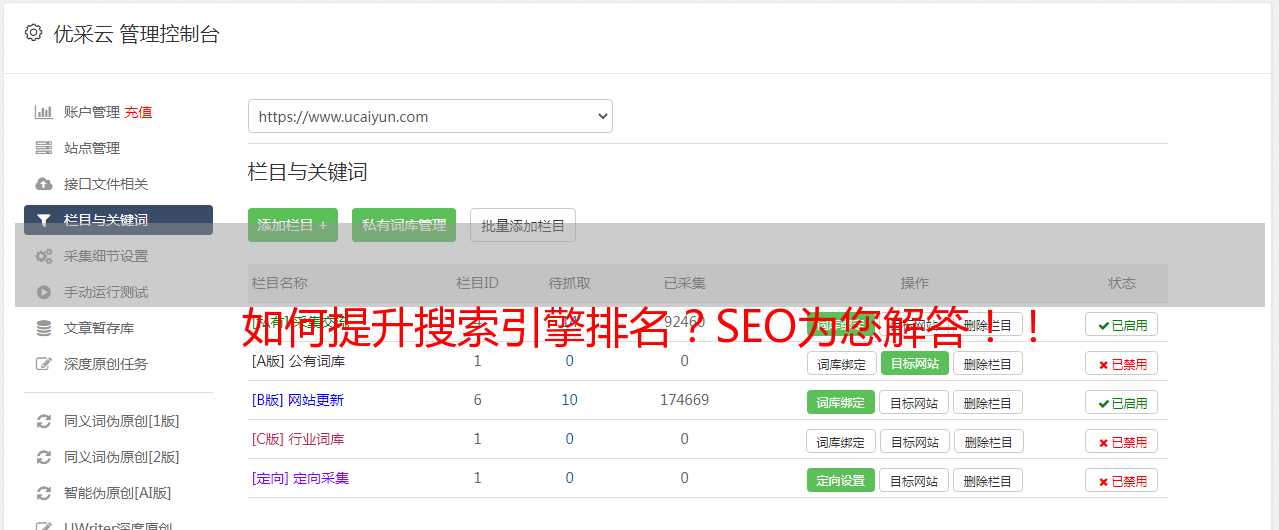Click the 批量添加栏目 button
This screenshot has height=530, width=1279.
coord(523,225)
